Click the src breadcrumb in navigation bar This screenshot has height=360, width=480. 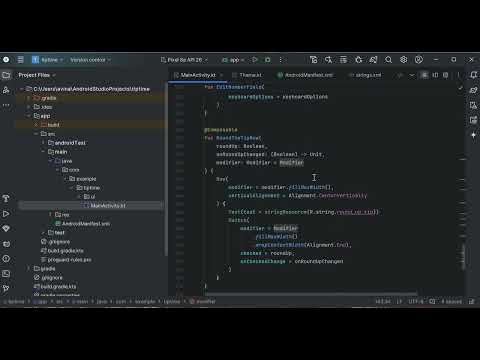click(x=59, y=301)
